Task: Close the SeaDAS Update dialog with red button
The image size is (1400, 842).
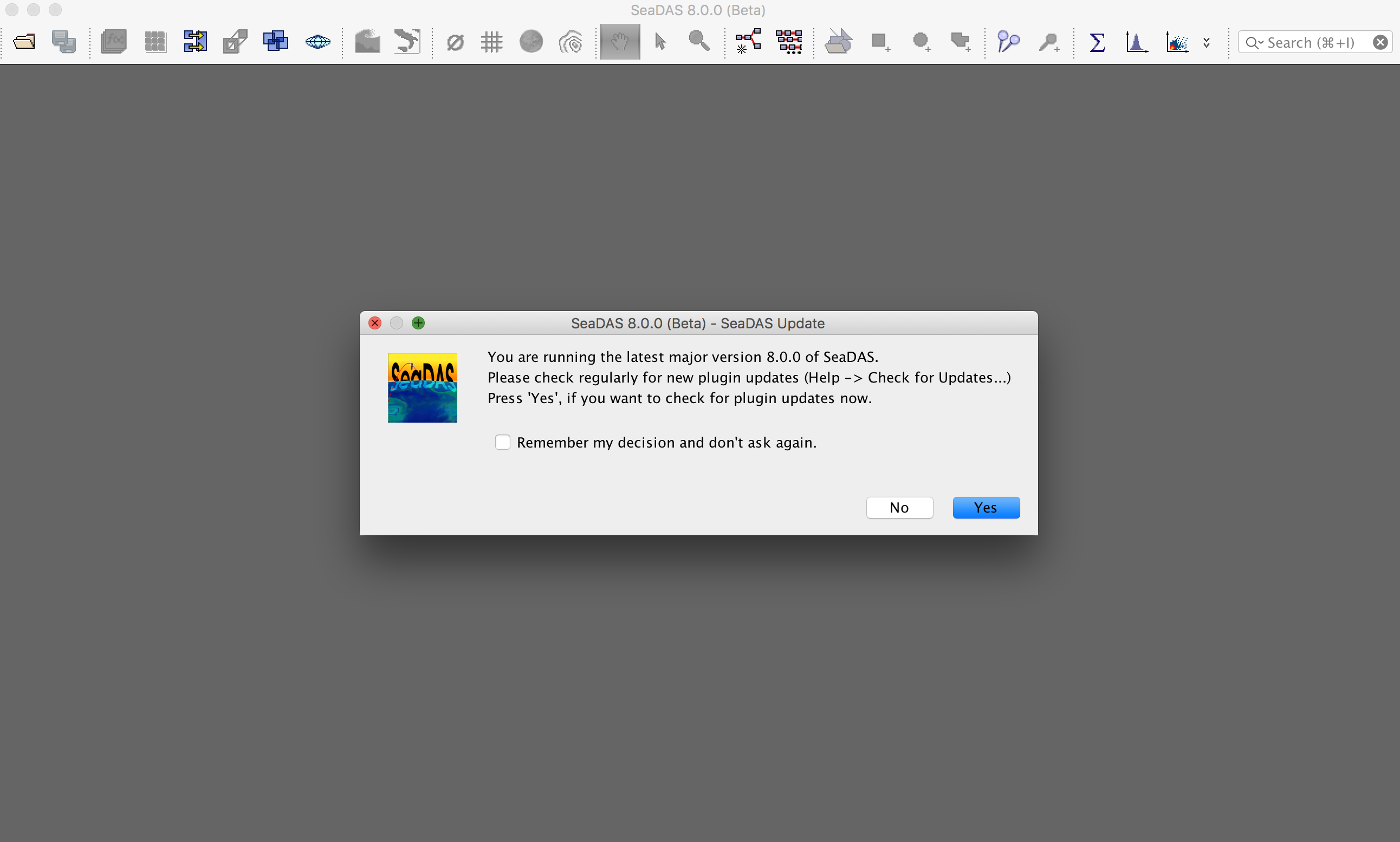Action: point(375,323)
